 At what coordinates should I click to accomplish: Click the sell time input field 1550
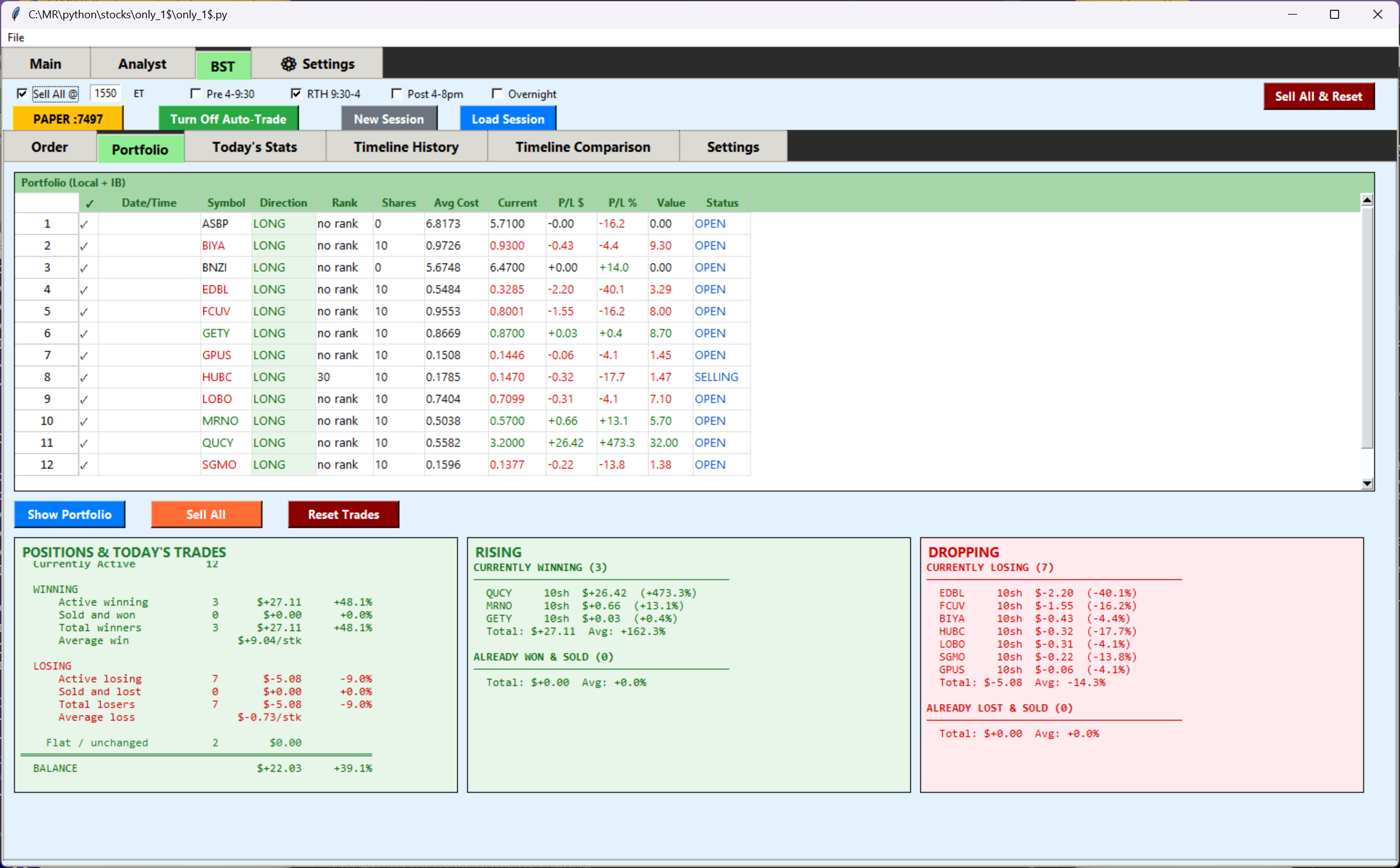[x=105, y=93]
